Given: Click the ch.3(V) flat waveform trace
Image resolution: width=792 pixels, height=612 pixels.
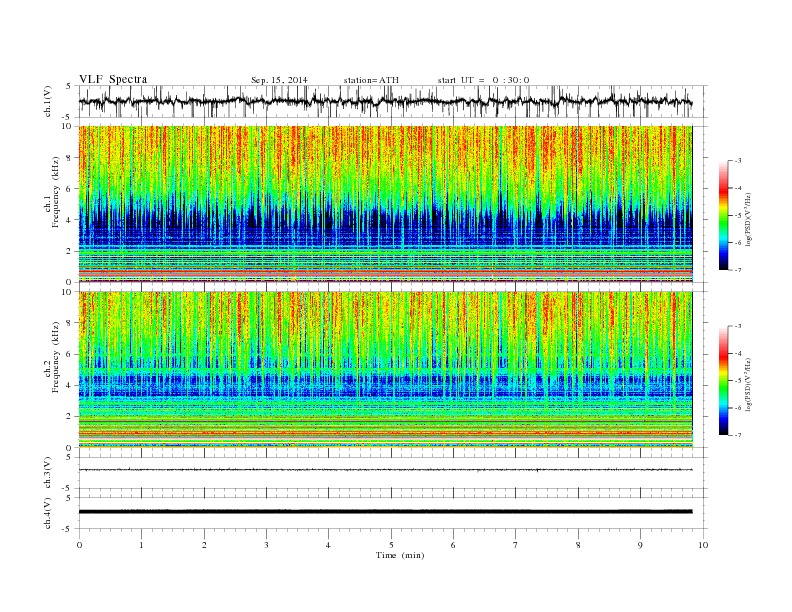Looking at the screenshot, I should coord(385,470).
